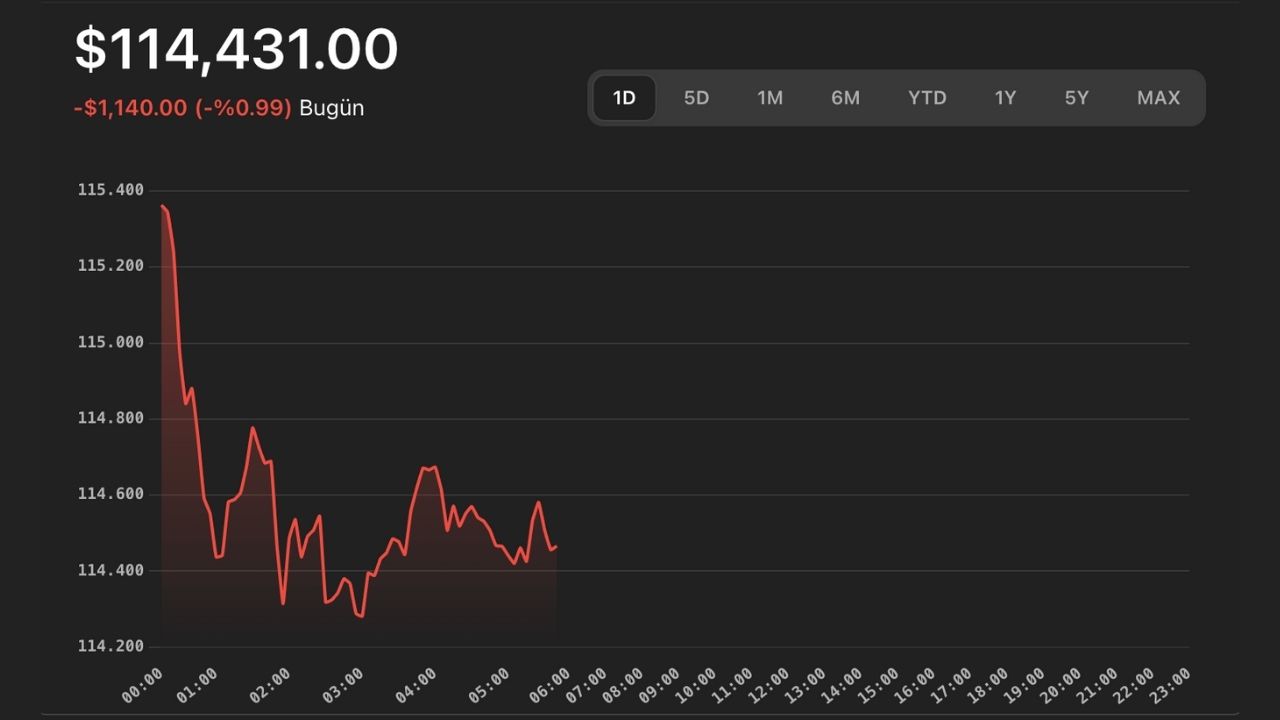Click the 115.400 y-axis value
This screenshot has width=1280, height=720.
[111, 189]
